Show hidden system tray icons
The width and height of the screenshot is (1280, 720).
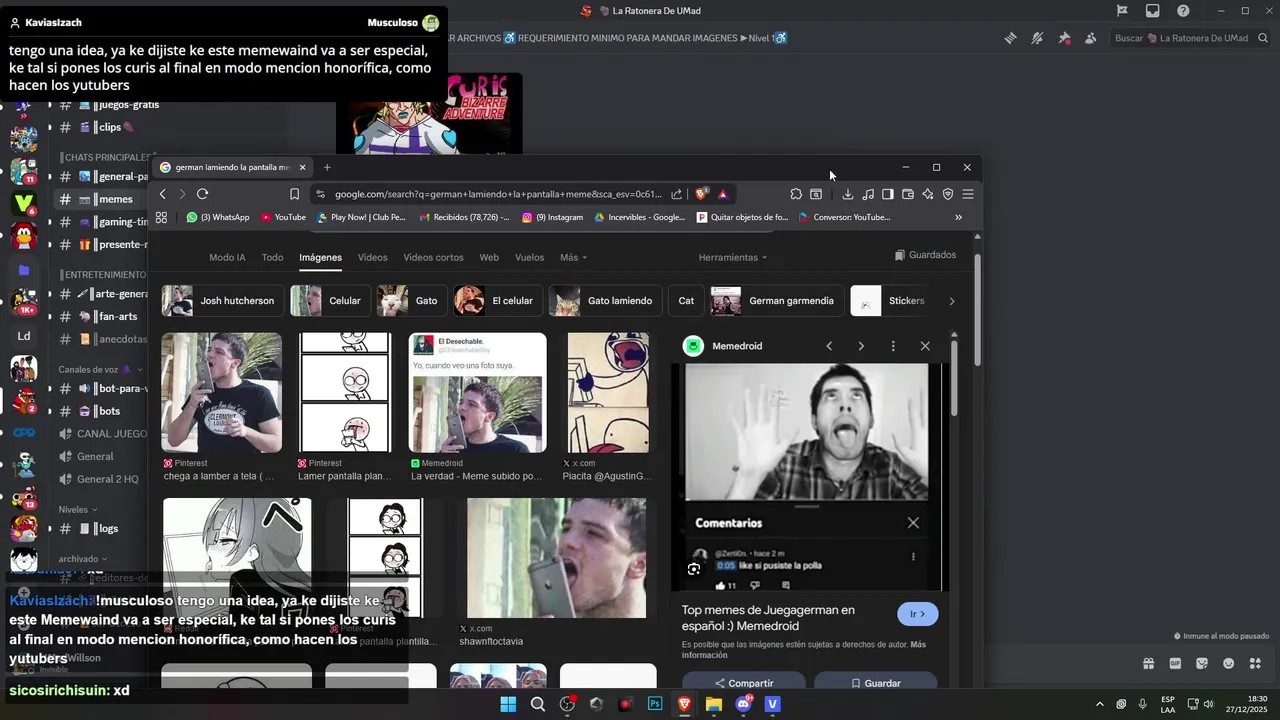(1100, 704)
